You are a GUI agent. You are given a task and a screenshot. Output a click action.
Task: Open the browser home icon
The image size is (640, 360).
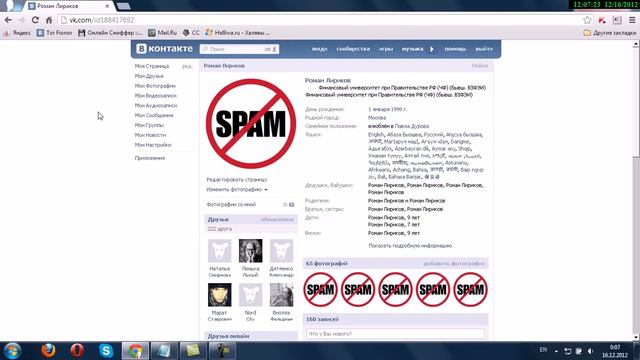click(49, 20)
